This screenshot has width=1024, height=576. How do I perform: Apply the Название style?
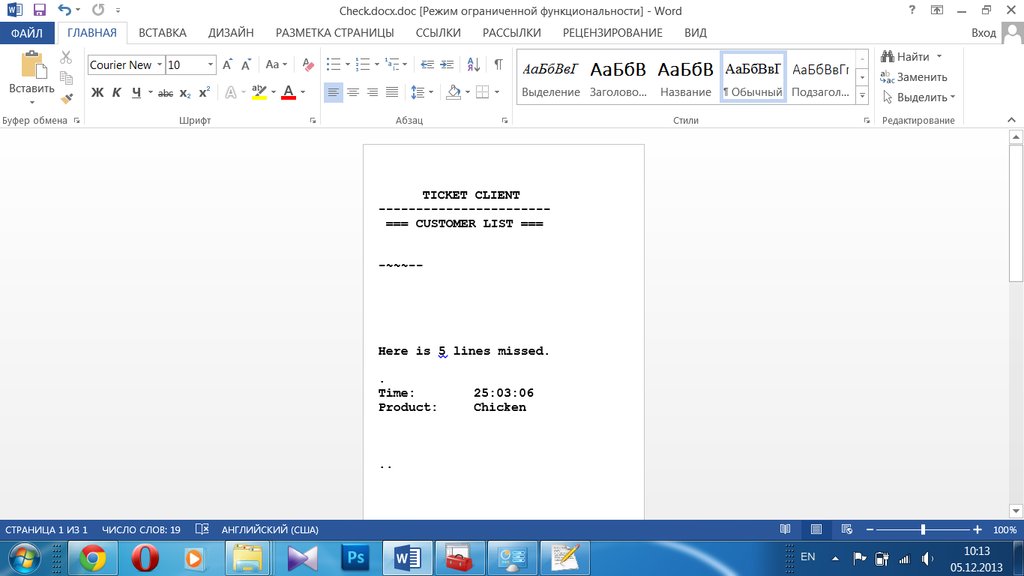tap(685, 78)
